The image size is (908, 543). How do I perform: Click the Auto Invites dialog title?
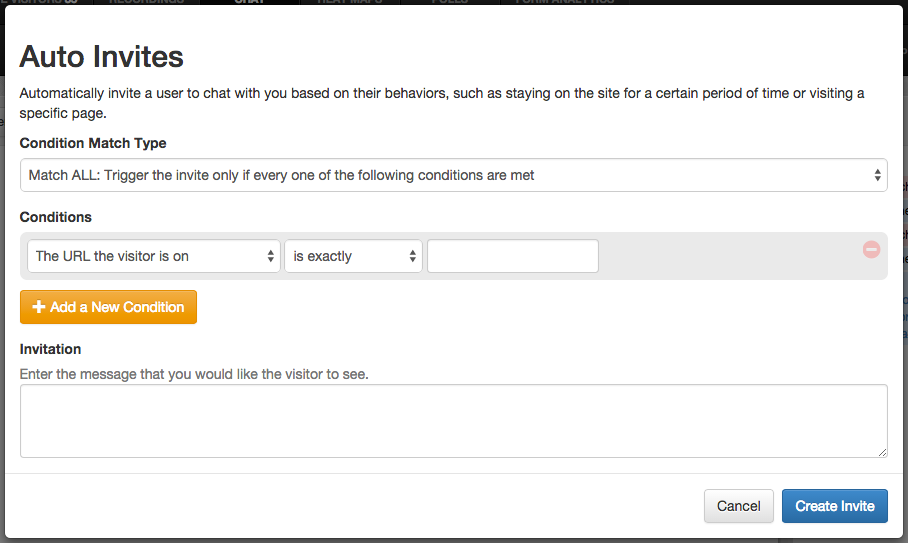pos(101,57)
